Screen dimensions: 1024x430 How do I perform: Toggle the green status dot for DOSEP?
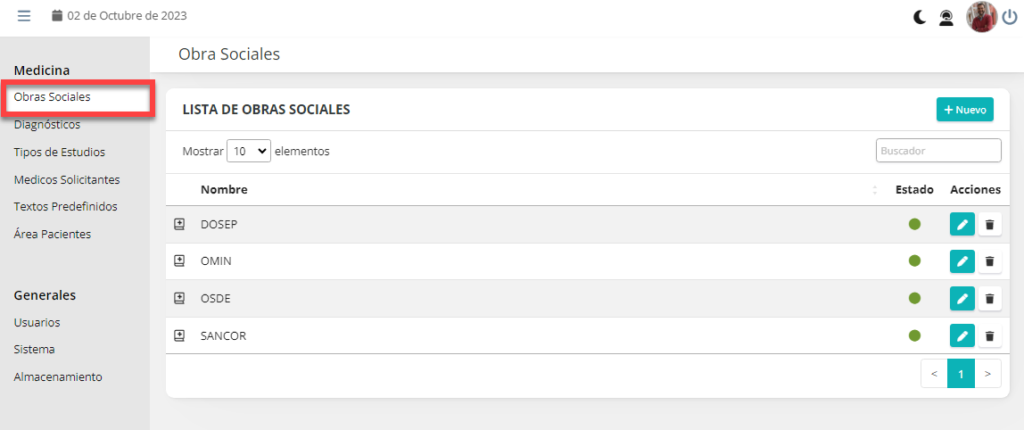coord(914,224)
